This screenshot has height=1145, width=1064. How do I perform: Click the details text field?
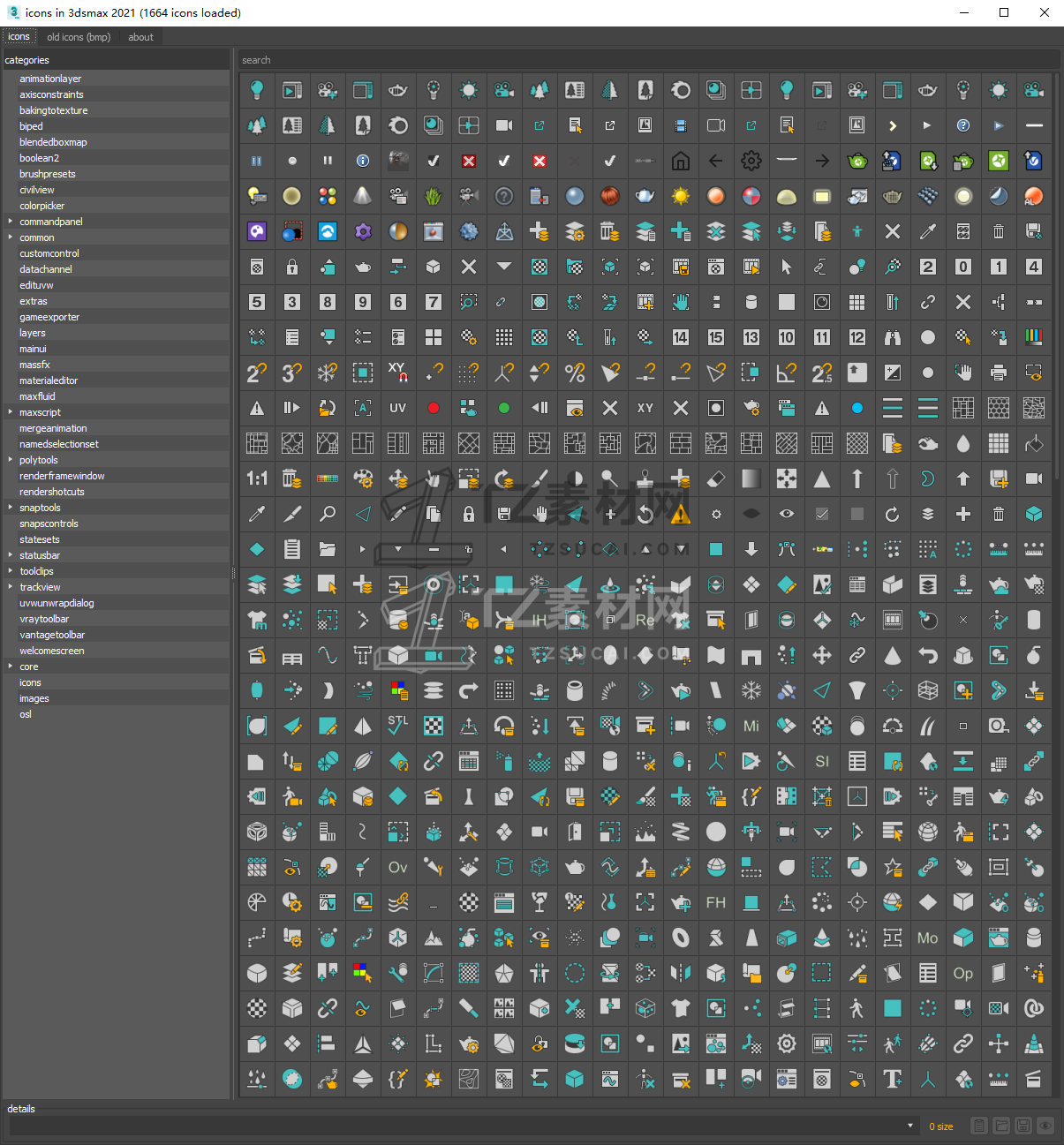click(x=459, y=1126)
